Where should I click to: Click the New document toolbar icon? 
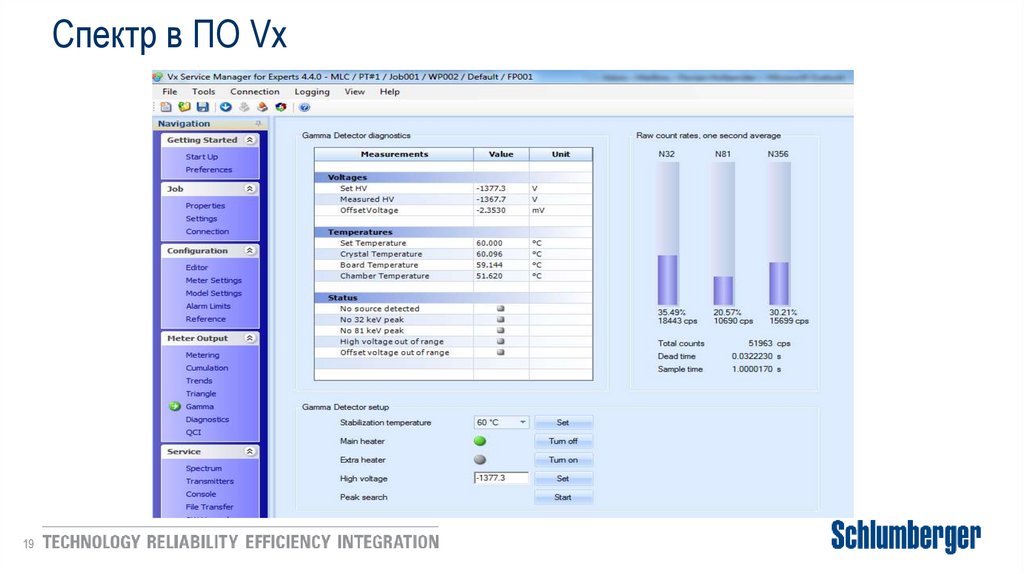click(166, 107)
